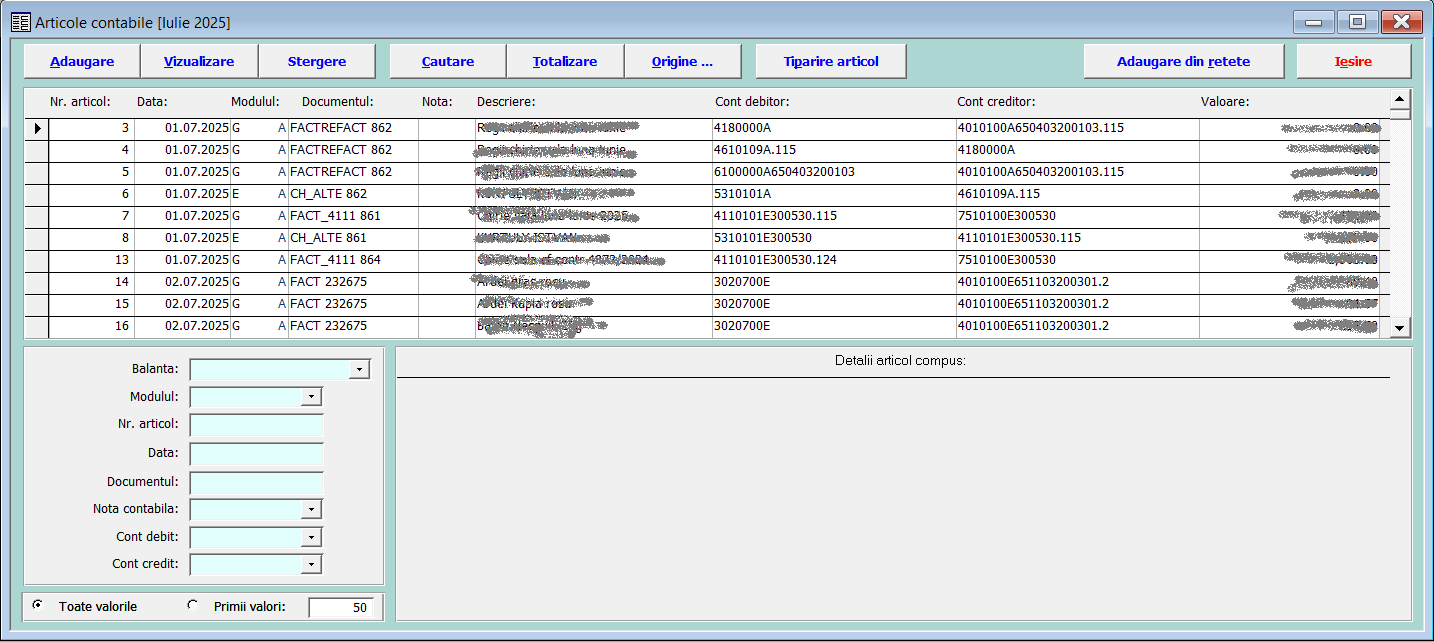The width and height of the screenshot is (1434, 642).
Task: Click Tiparire articol to print
Action: (831, 61)
